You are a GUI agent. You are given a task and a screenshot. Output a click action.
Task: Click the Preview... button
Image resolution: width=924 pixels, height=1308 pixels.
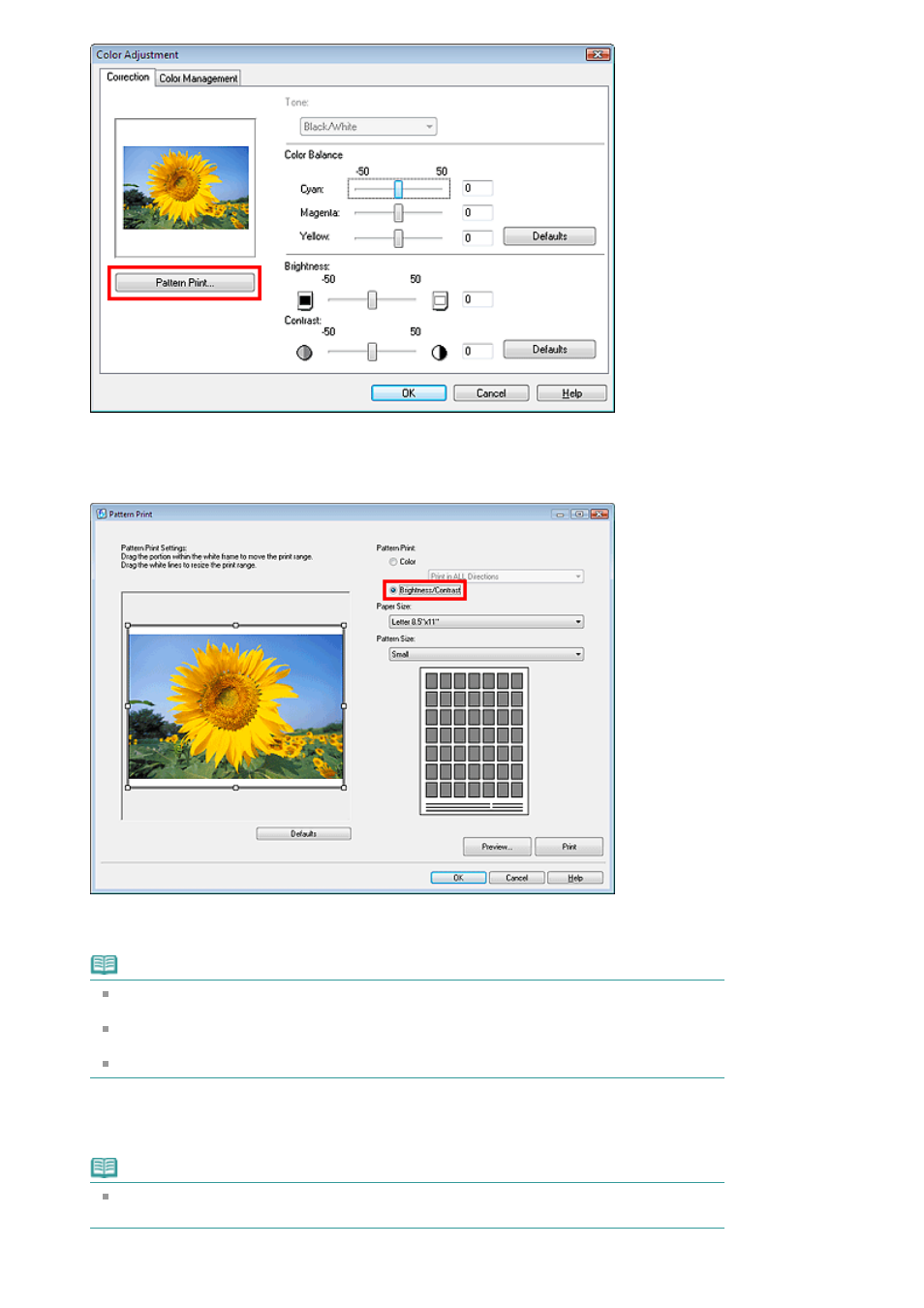(497, 847)
